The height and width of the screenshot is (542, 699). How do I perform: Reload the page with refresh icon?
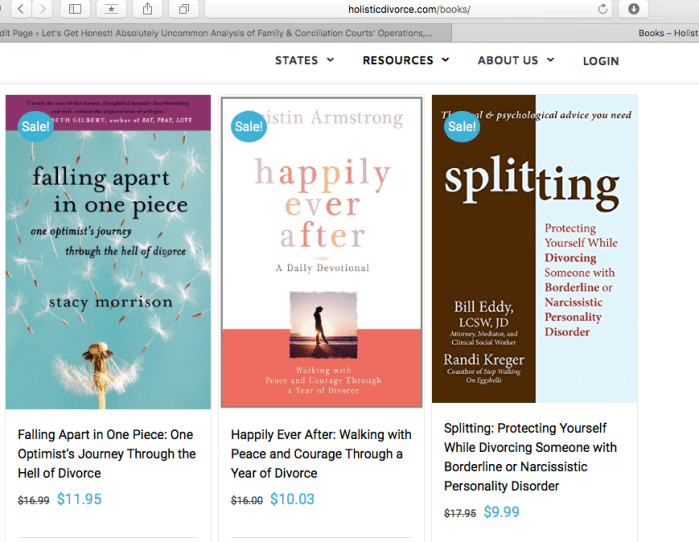[603, 9]
